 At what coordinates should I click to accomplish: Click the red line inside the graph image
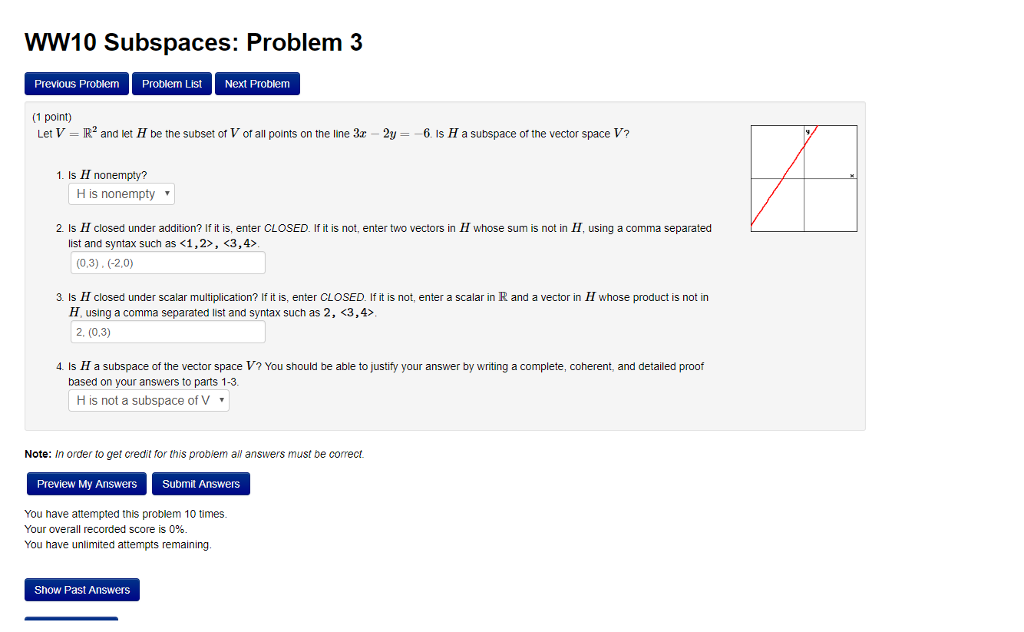785,180
